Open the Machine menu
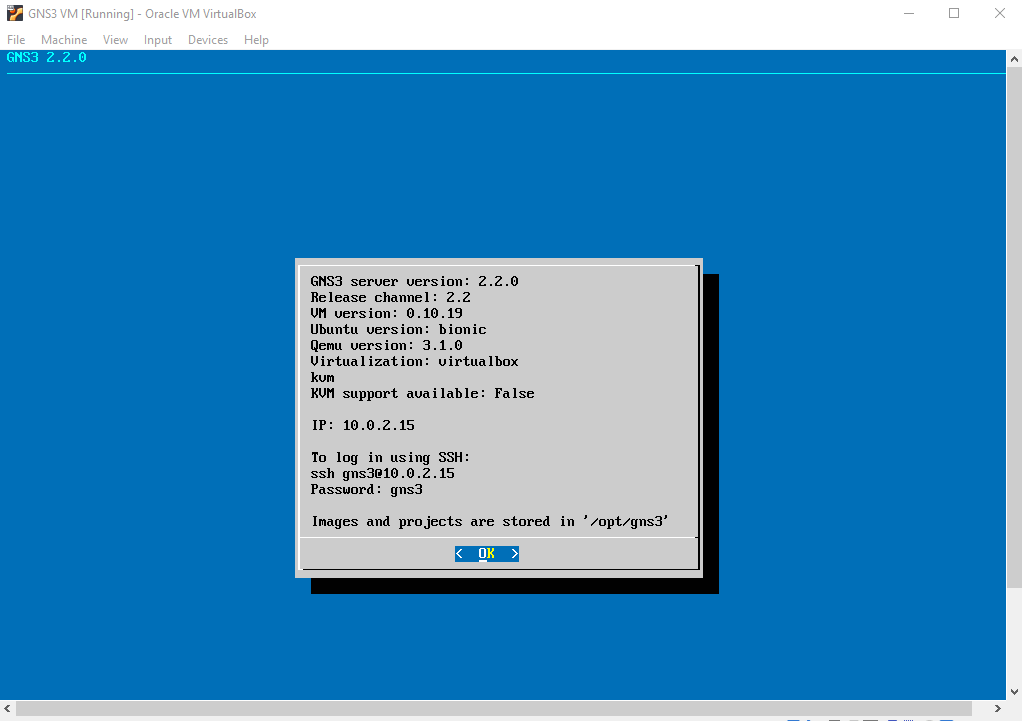Viewport: 1022px width, 721px height. click(64, 40)
